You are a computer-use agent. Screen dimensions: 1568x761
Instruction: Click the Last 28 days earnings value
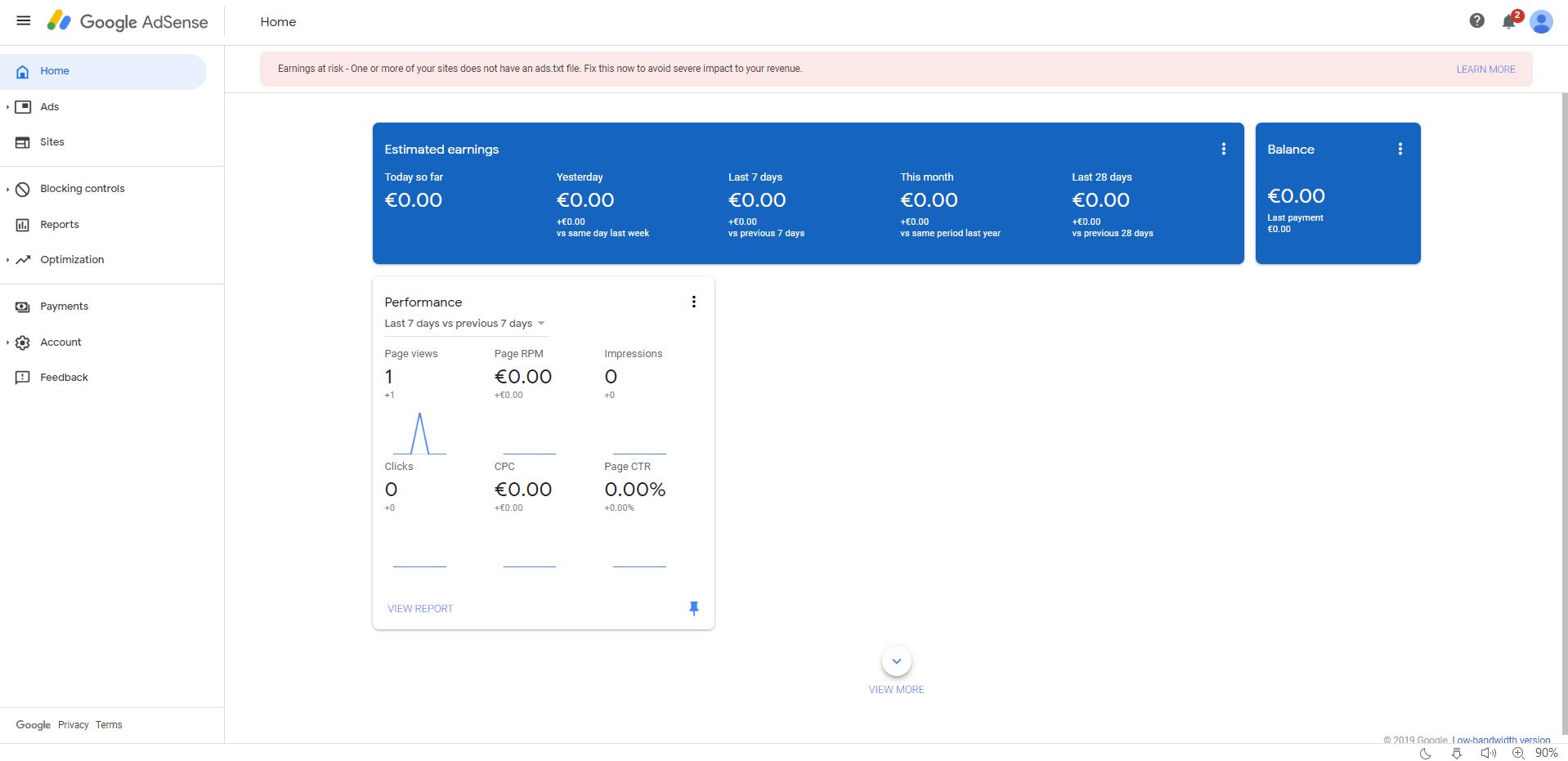(x=1100, y=200)
